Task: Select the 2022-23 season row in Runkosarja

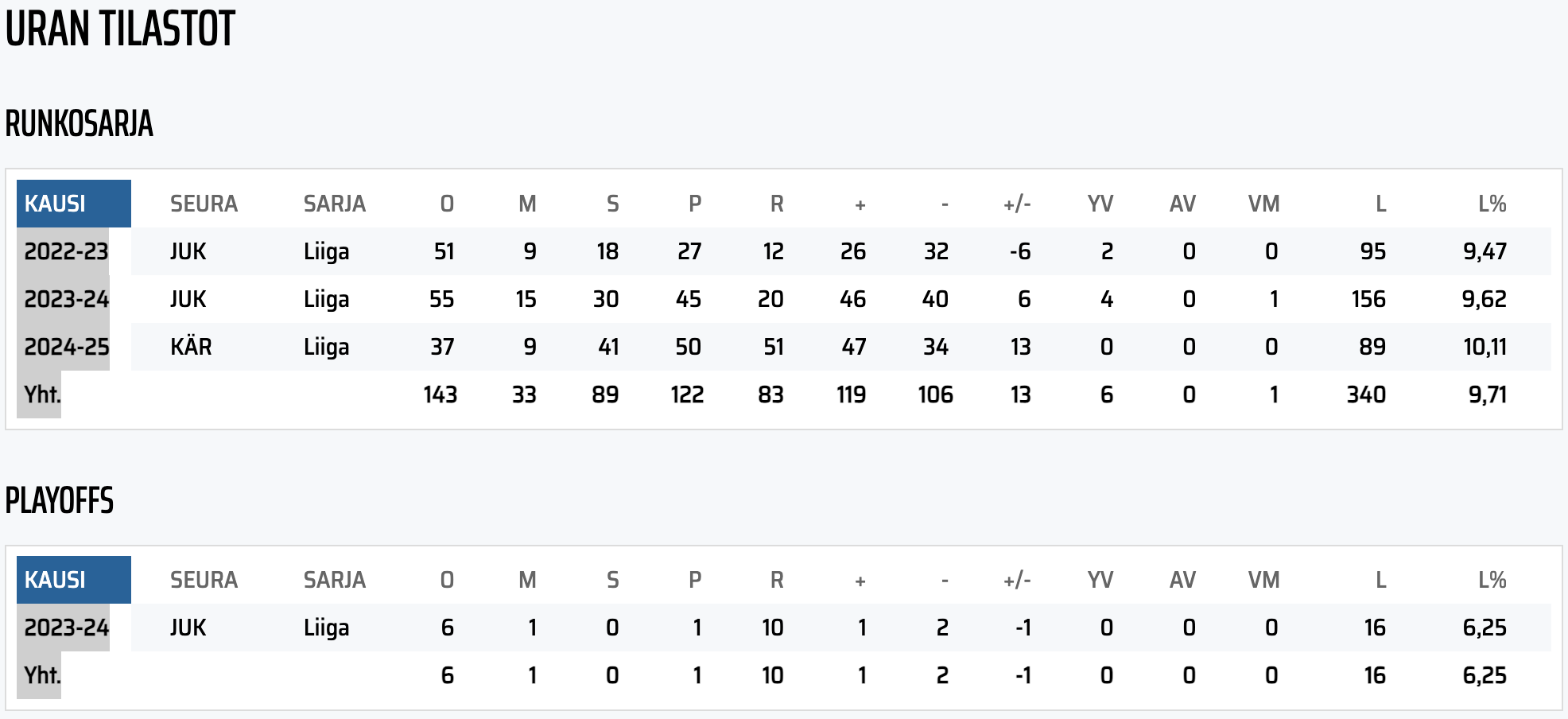Action: point(784,251)
